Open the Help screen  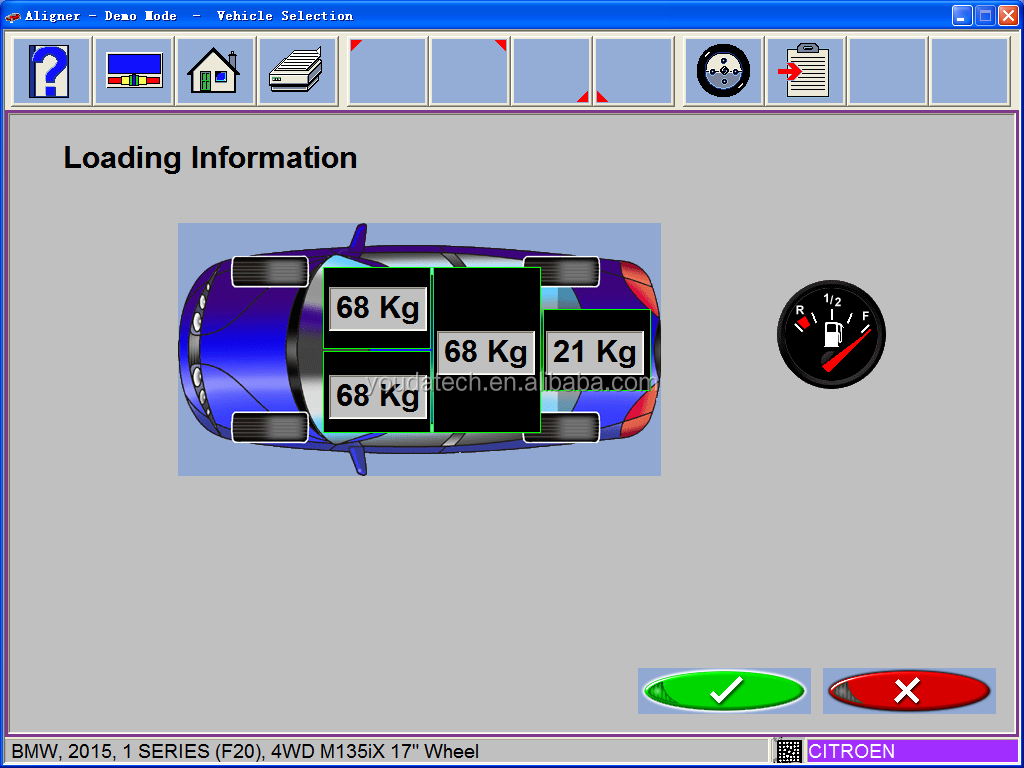pyautogui.click(x=50, y=70)
